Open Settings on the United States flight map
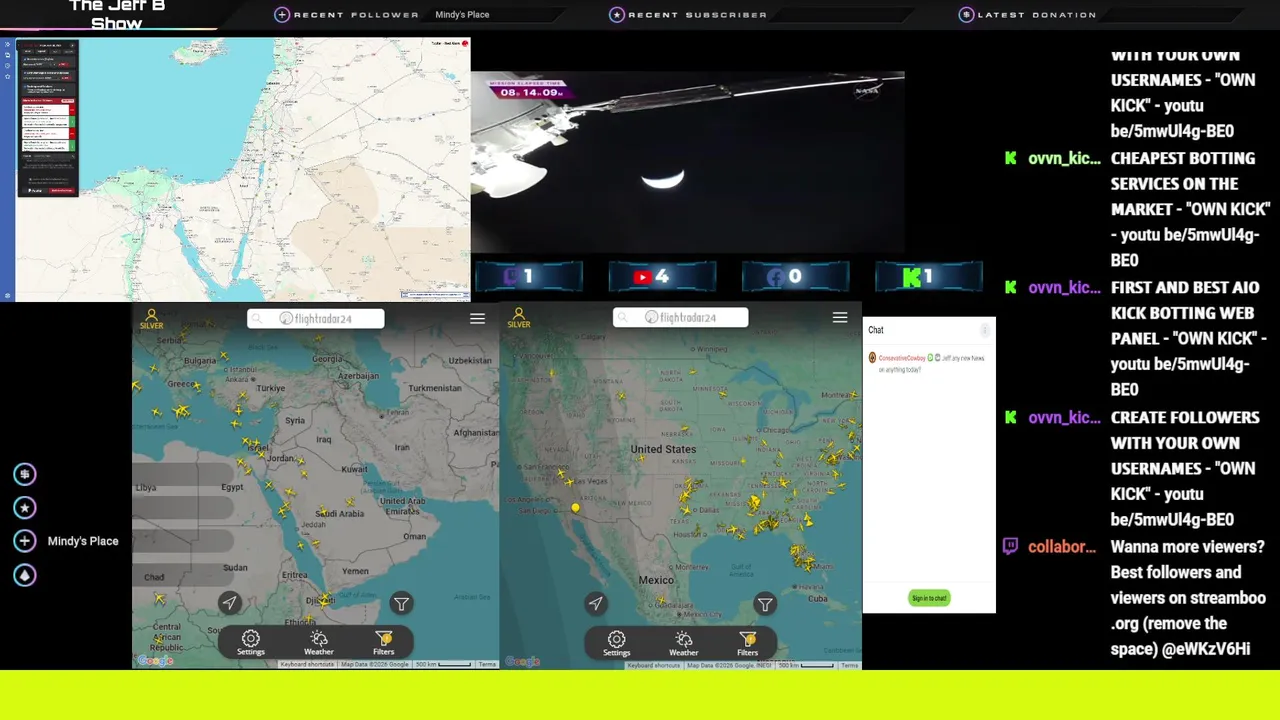The width and height of the screenshot is (1280, 720). point(617,643)
